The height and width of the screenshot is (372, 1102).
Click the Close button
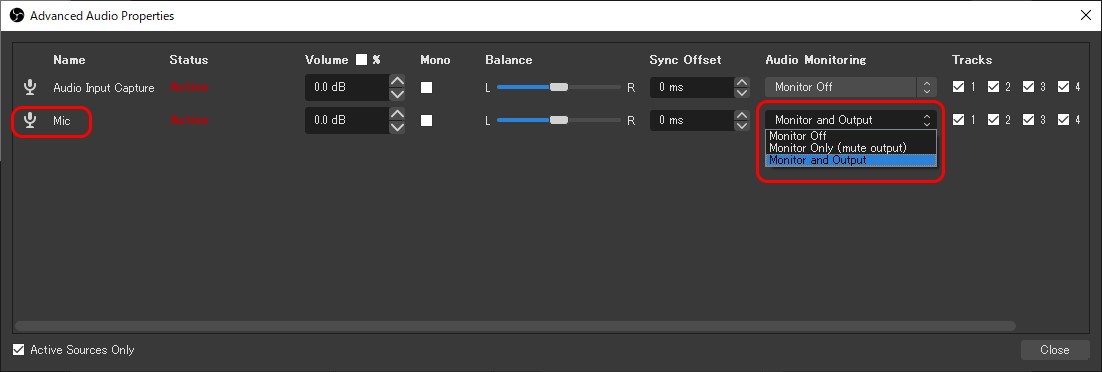point(1054,349)
